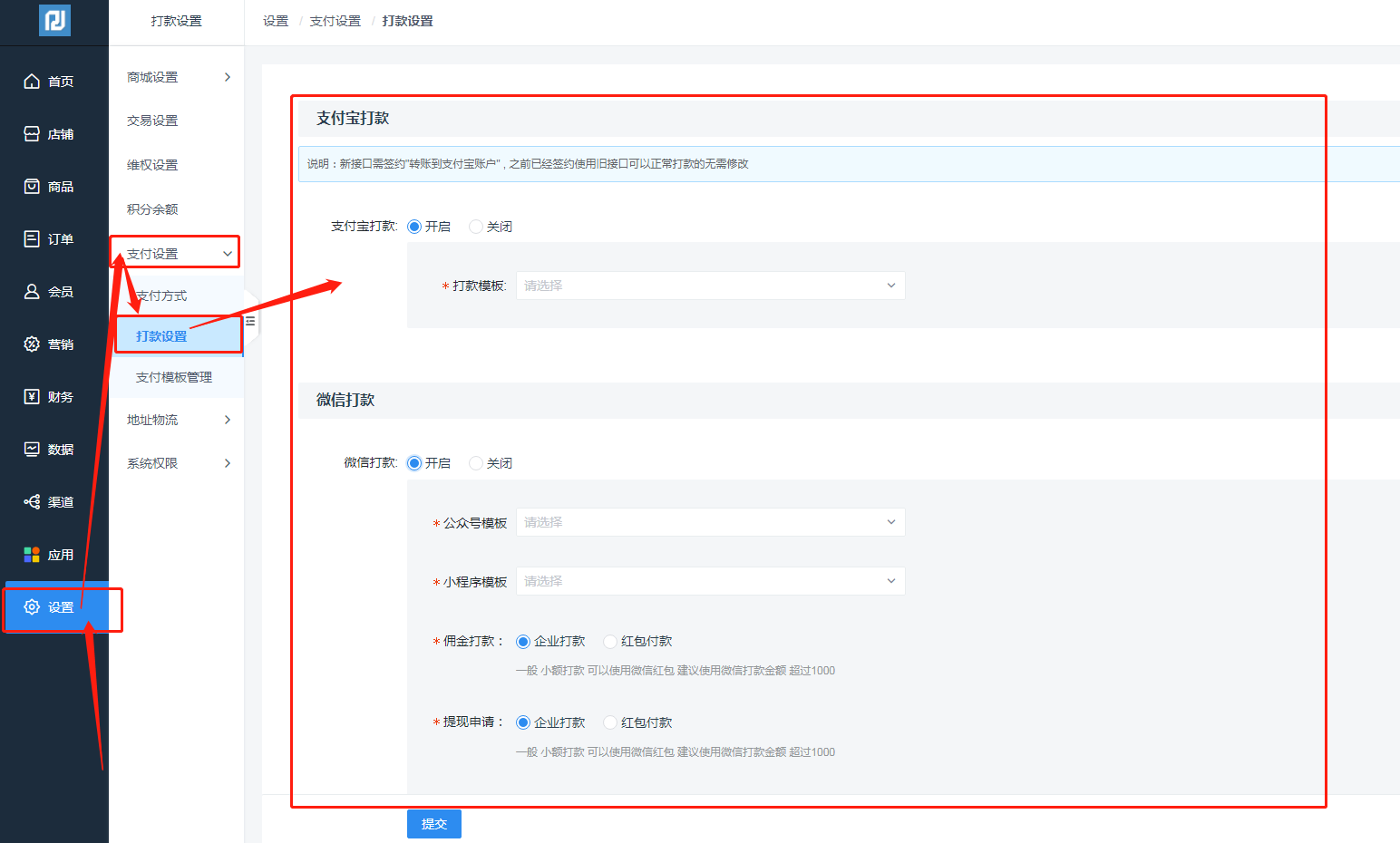Click the 打款设置 title above the submenu
The image size is (1400, 843).
tap(177, 21)
